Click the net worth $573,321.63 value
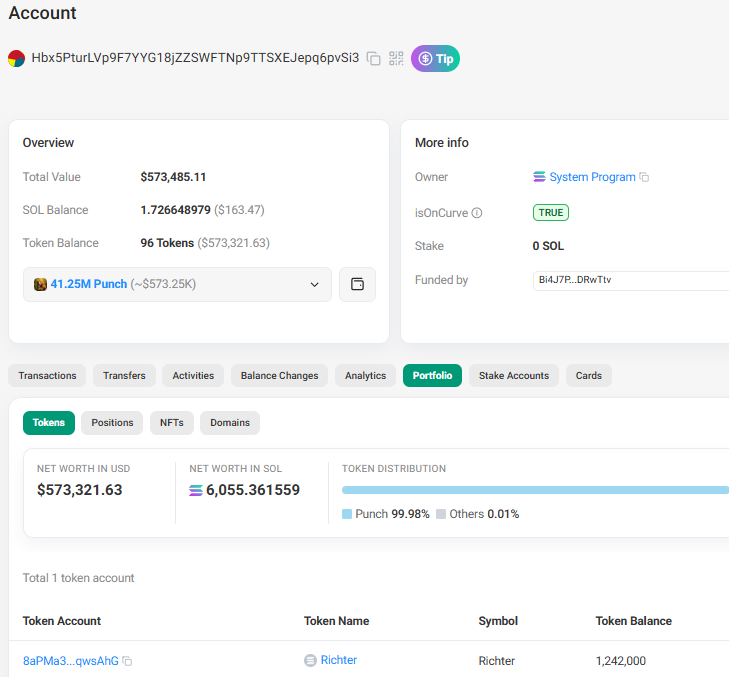Screen dimensions: 729x677 click(80, 490)
